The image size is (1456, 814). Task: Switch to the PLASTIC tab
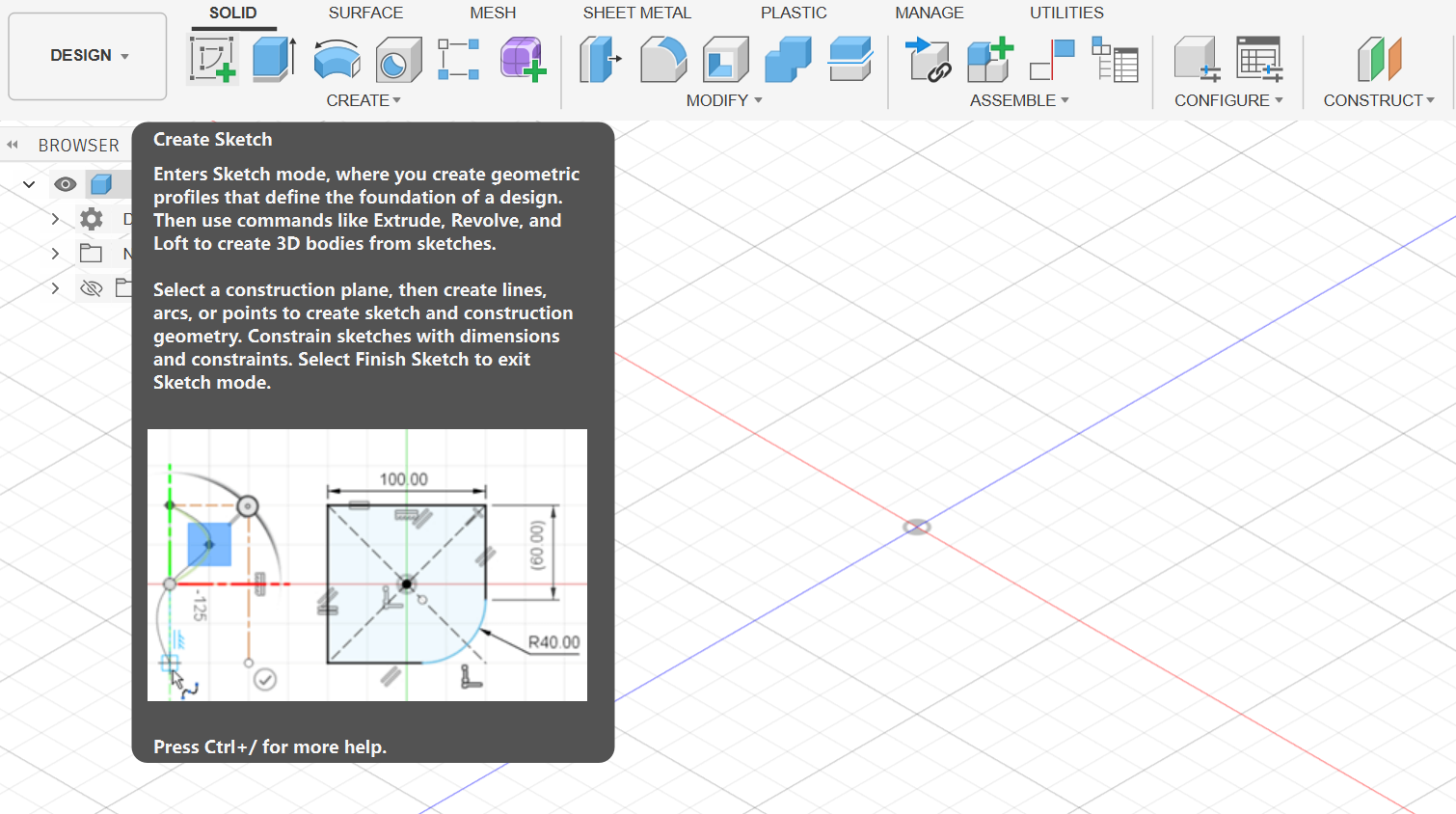(794, 13)
